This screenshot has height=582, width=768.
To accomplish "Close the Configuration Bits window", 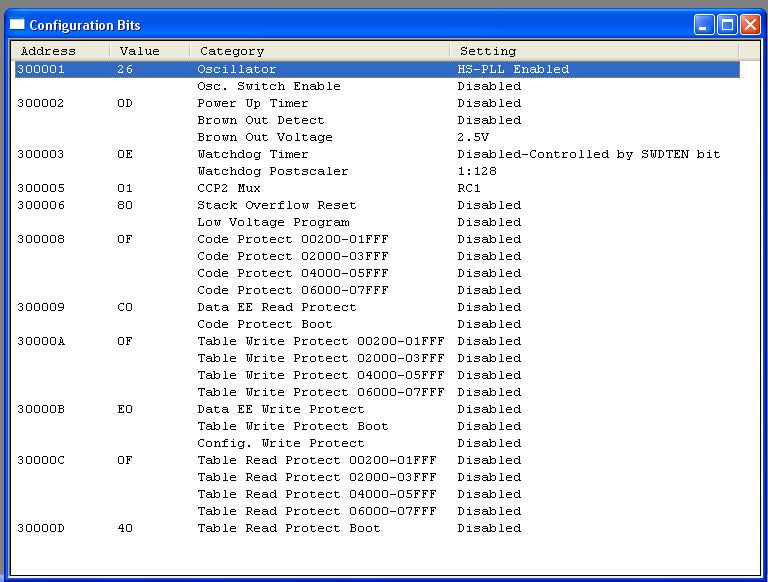I will [750, 25].
